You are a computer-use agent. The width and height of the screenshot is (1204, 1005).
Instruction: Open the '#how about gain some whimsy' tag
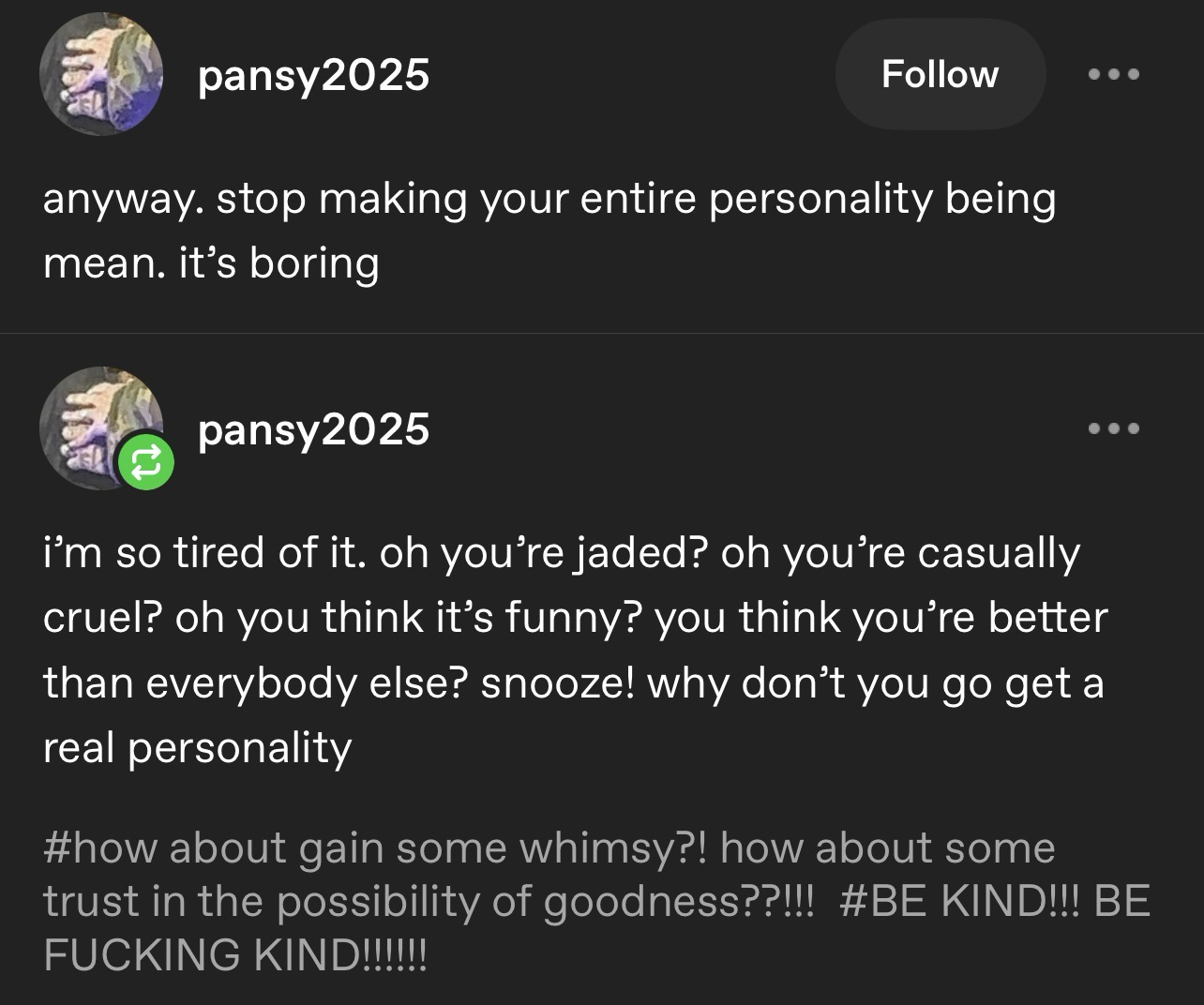pos(375,848)
